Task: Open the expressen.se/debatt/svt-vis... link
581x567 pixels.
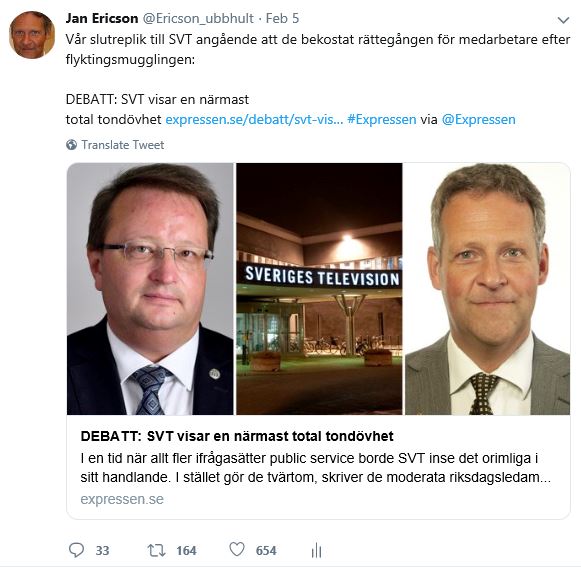Action: [254, 119]
